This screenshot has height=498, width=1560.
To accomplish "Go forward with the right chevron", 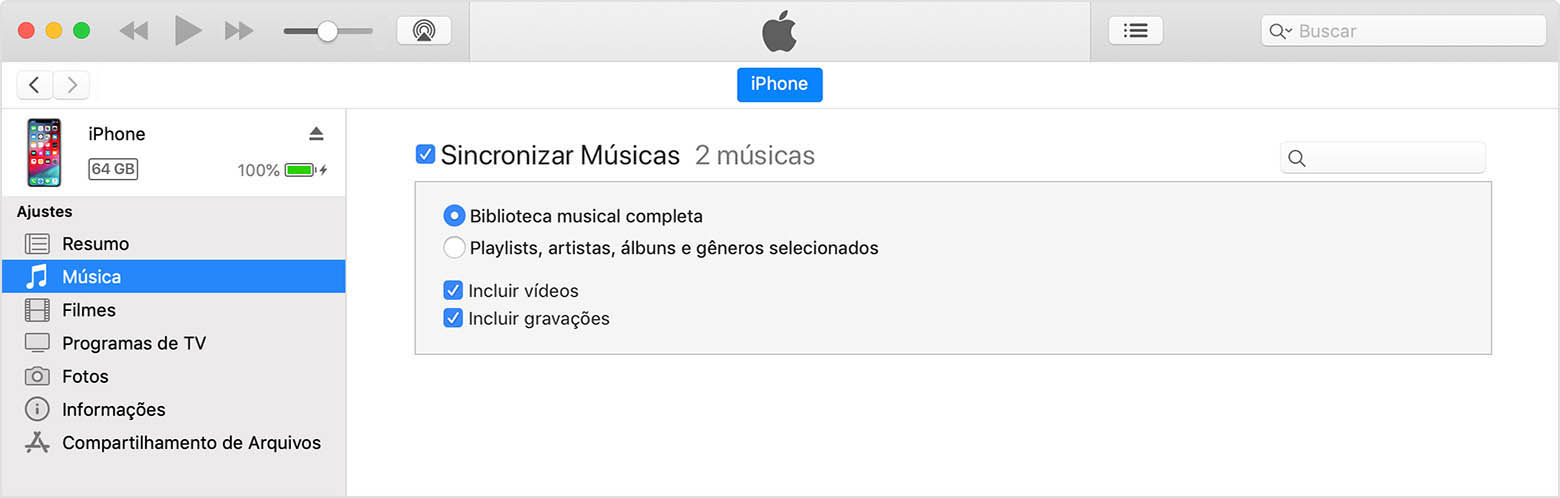I will pos(71,85).
